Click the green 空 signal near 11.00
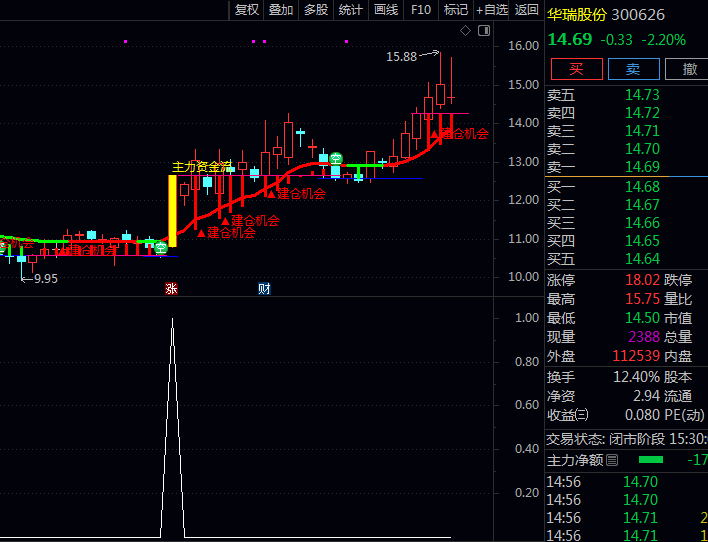 point(161,248)
